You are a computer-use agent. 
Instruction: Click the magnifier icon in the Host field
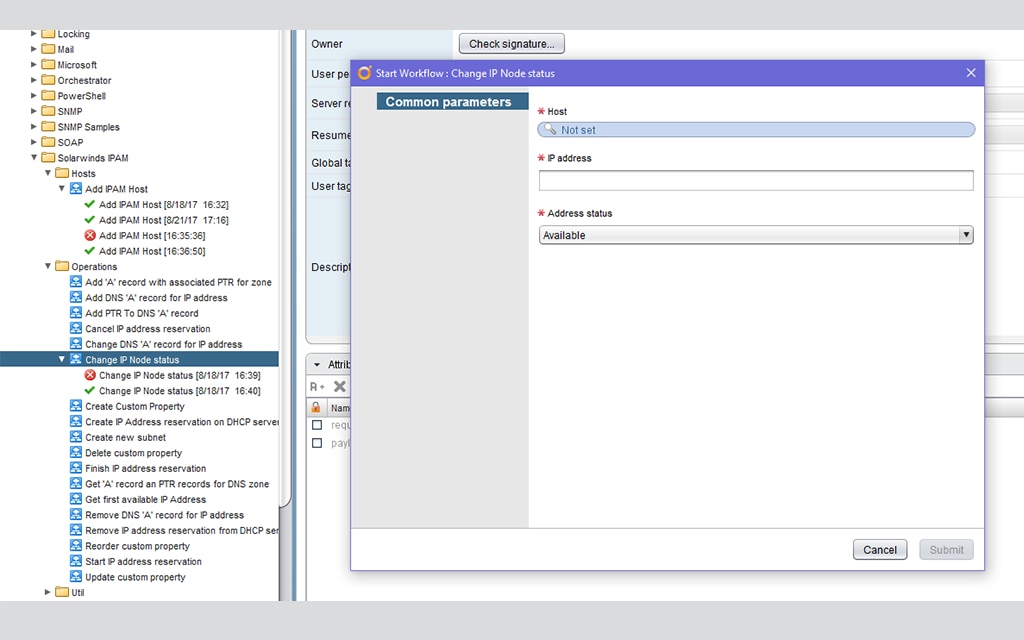pos(549,128)
